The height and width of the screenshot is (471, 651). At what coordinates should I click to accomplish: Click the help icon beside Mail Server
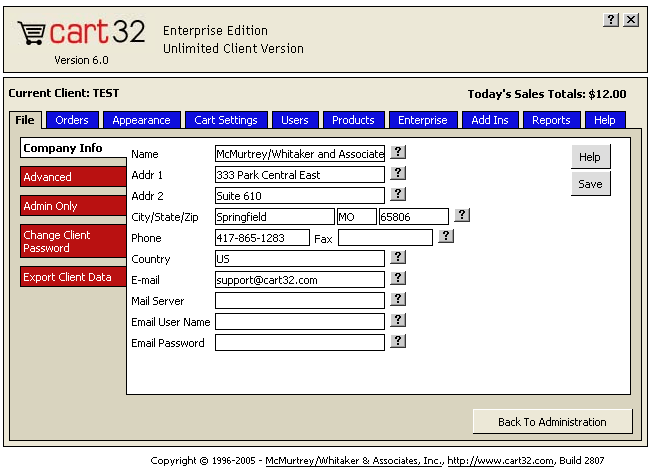click(398, 299)
